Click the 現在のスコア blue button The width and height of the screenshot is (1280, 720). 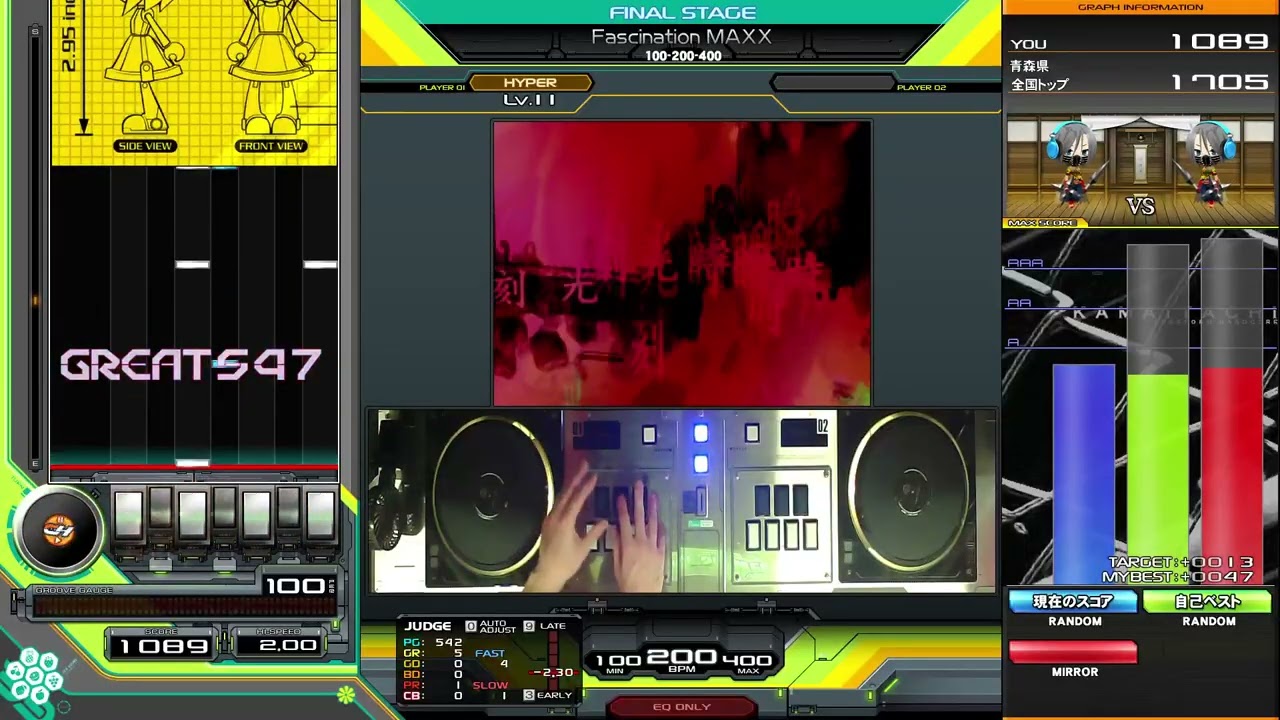click(x=1073, y=601)
